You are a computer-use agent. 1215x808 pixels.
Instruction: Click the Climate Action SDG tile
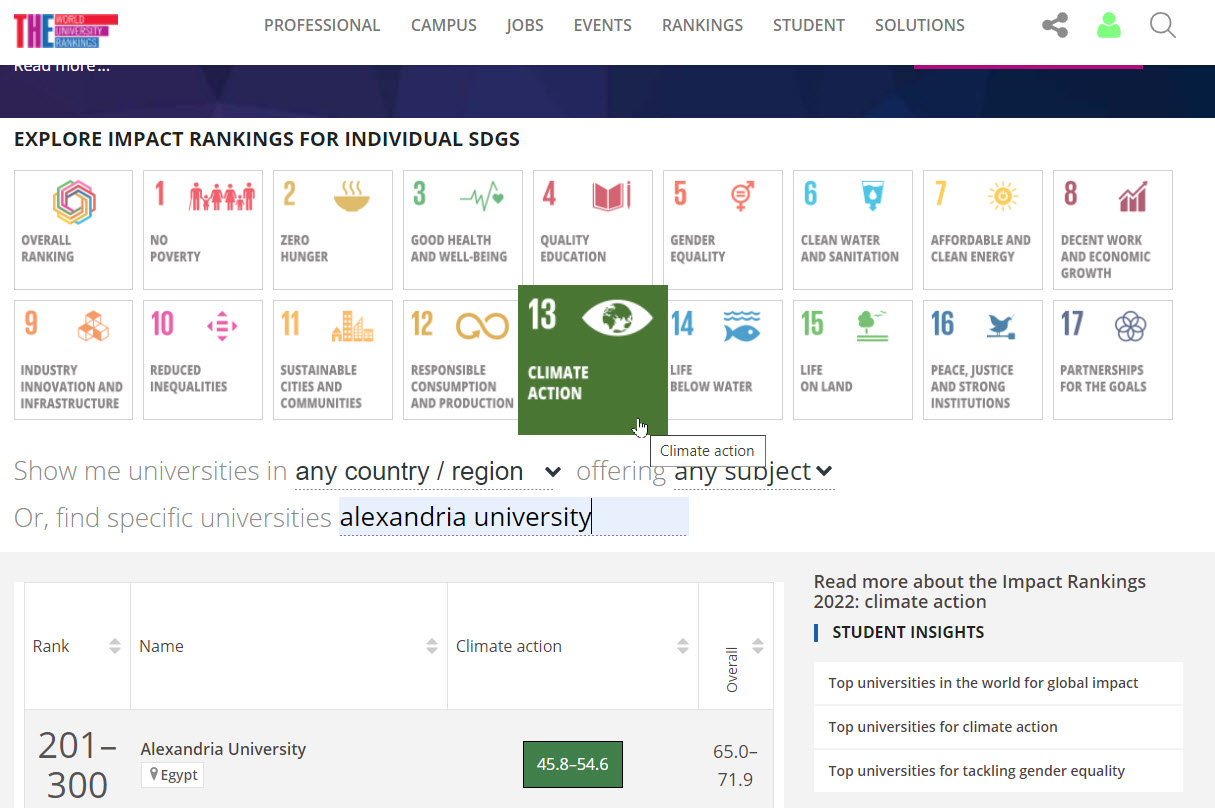(592, 360)
